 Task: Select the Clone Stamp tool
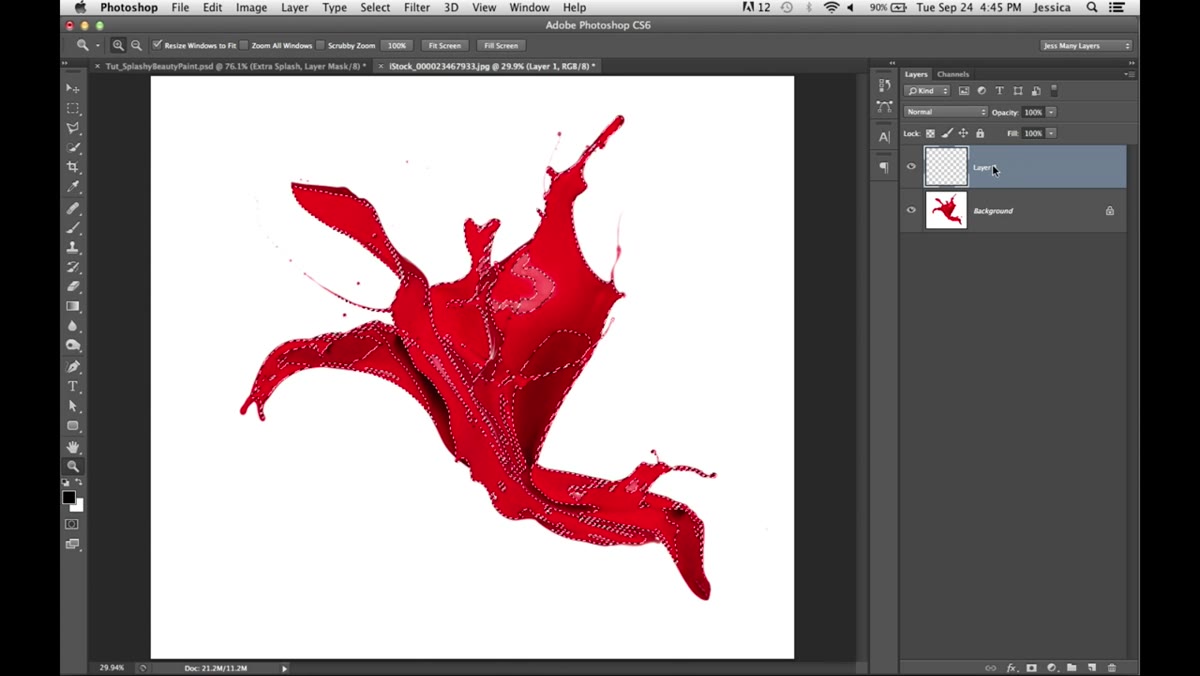[73, 248]
